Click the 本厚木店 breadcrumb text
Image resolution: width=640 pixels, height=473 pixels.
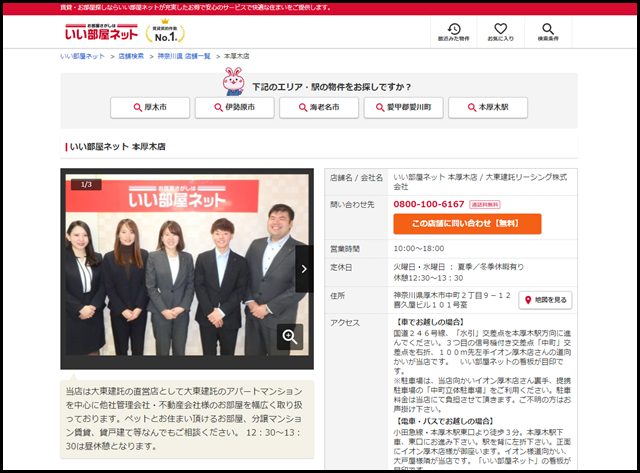pos(237,56)
